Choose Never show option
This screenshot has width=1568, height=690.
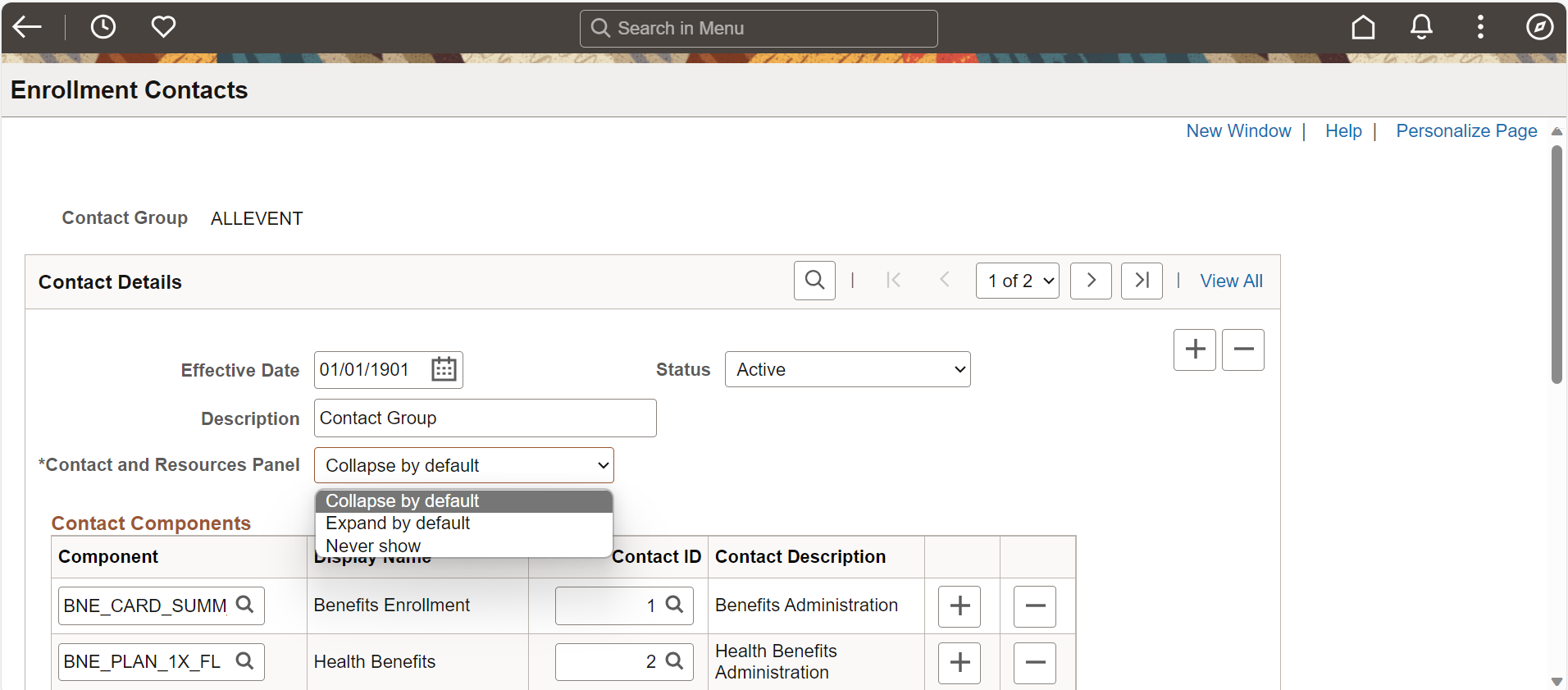[x=373, y=546]
